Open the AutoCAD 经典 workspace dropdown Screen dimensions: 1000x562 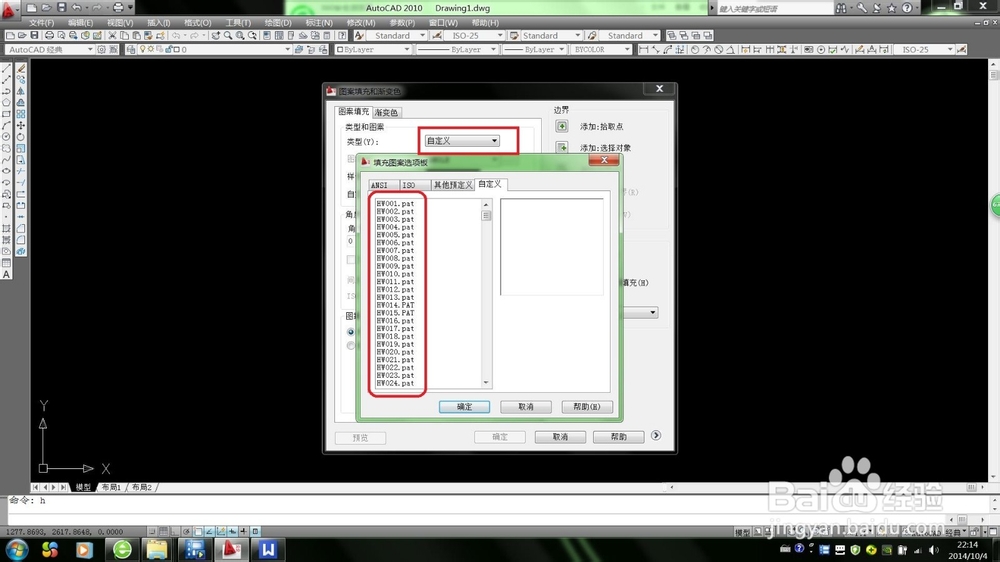50,49
